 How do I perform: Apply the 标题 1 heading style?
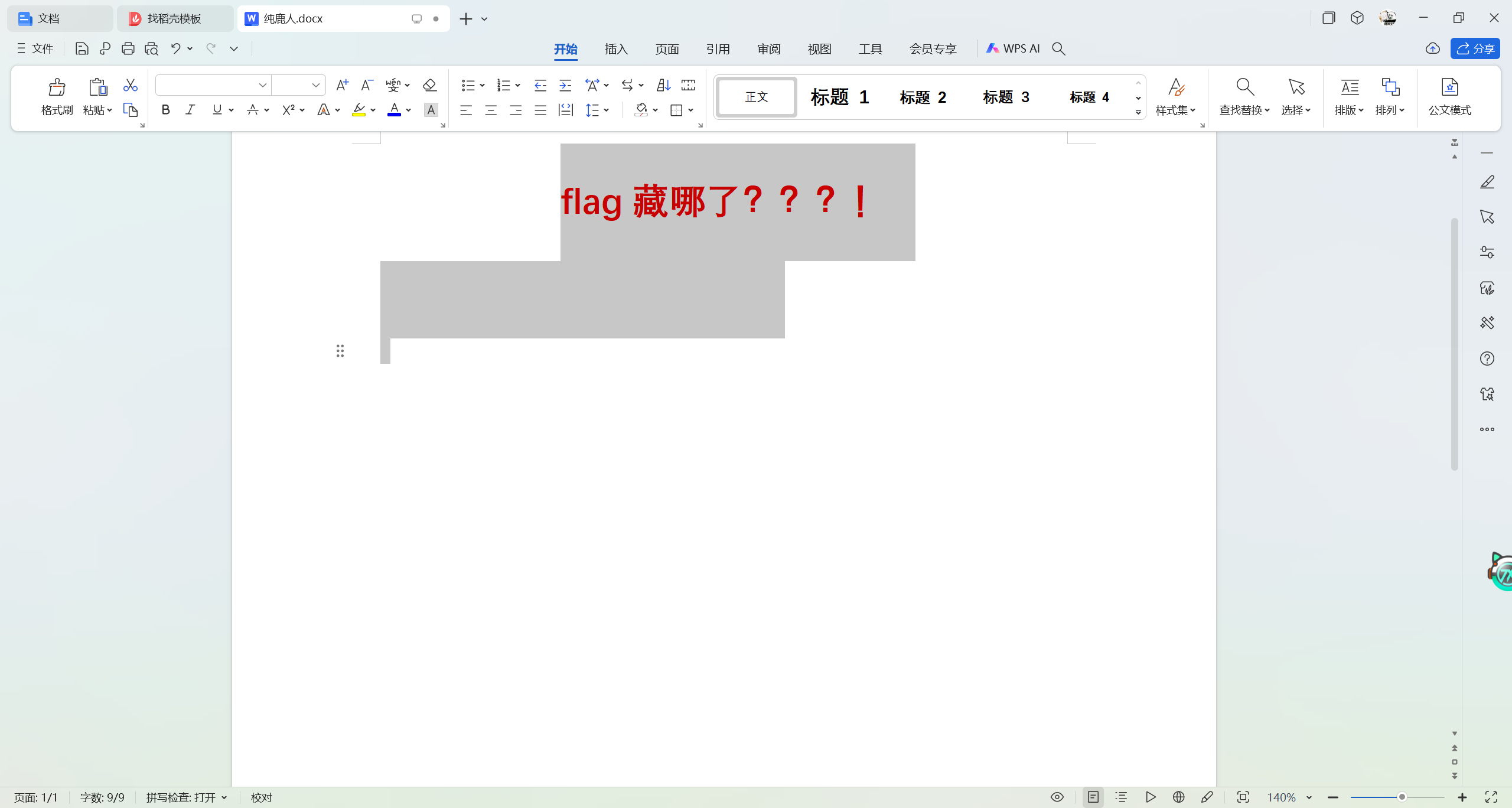839,97
